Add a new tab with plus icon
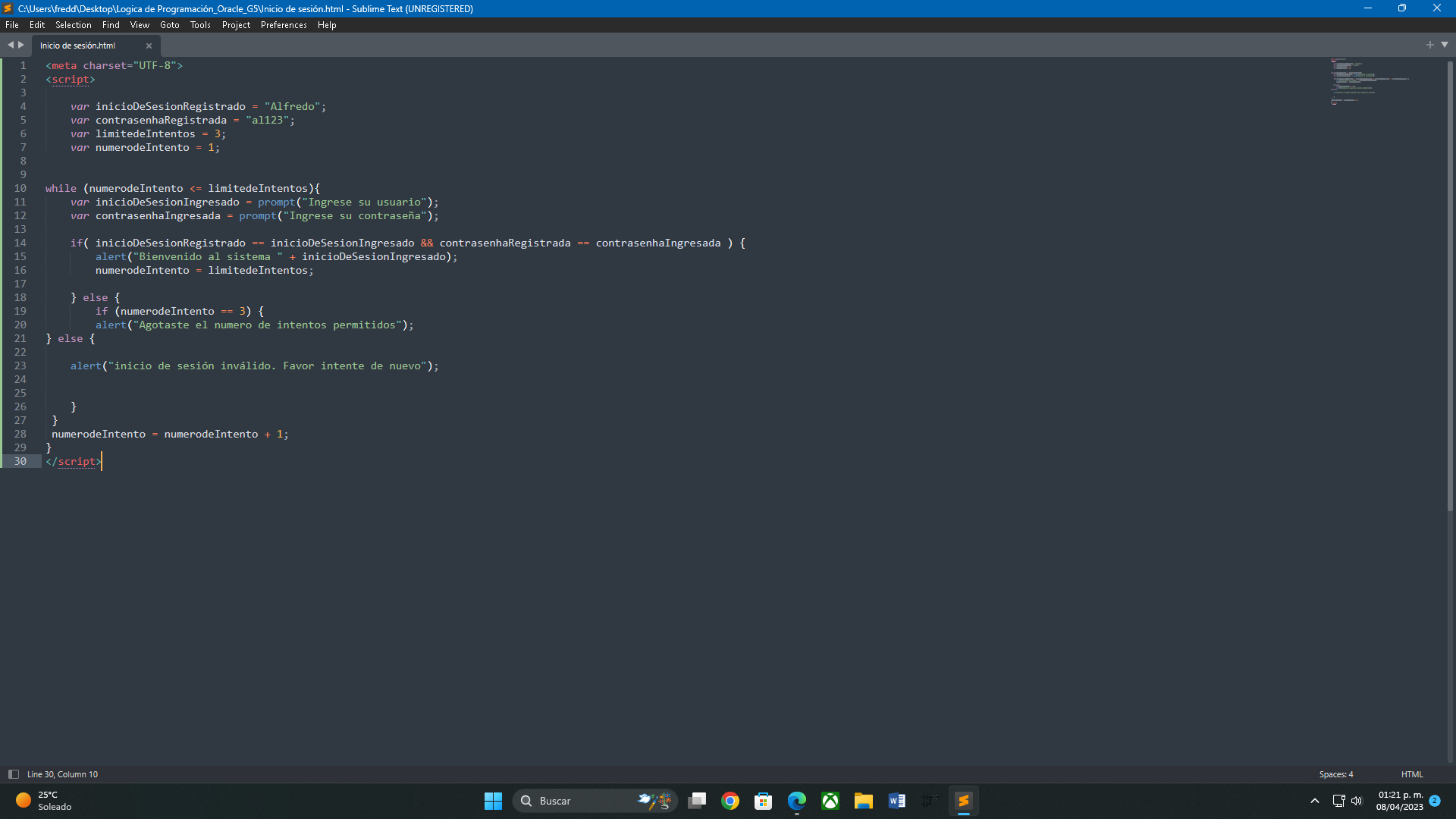The image size is (1456, 819). pyautogui.click(x=1430, y=45)
